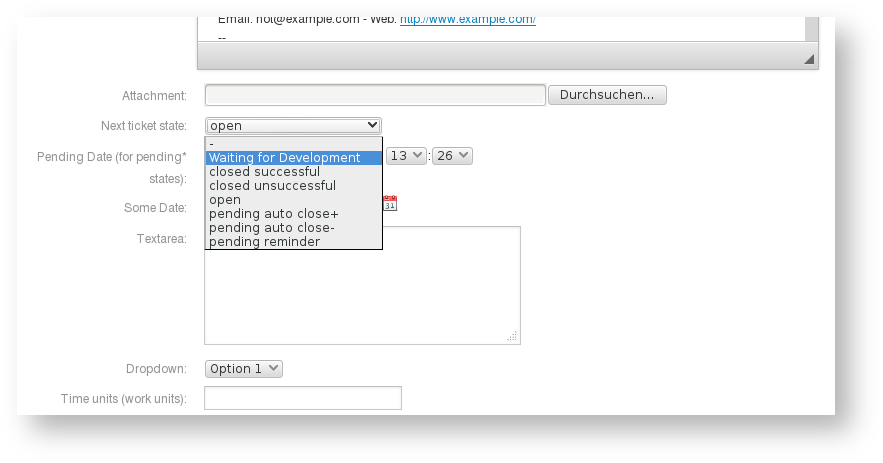Choose "pending auto close+" state
The width and height of the screenshot is (883, 463).
click(293, 214)
